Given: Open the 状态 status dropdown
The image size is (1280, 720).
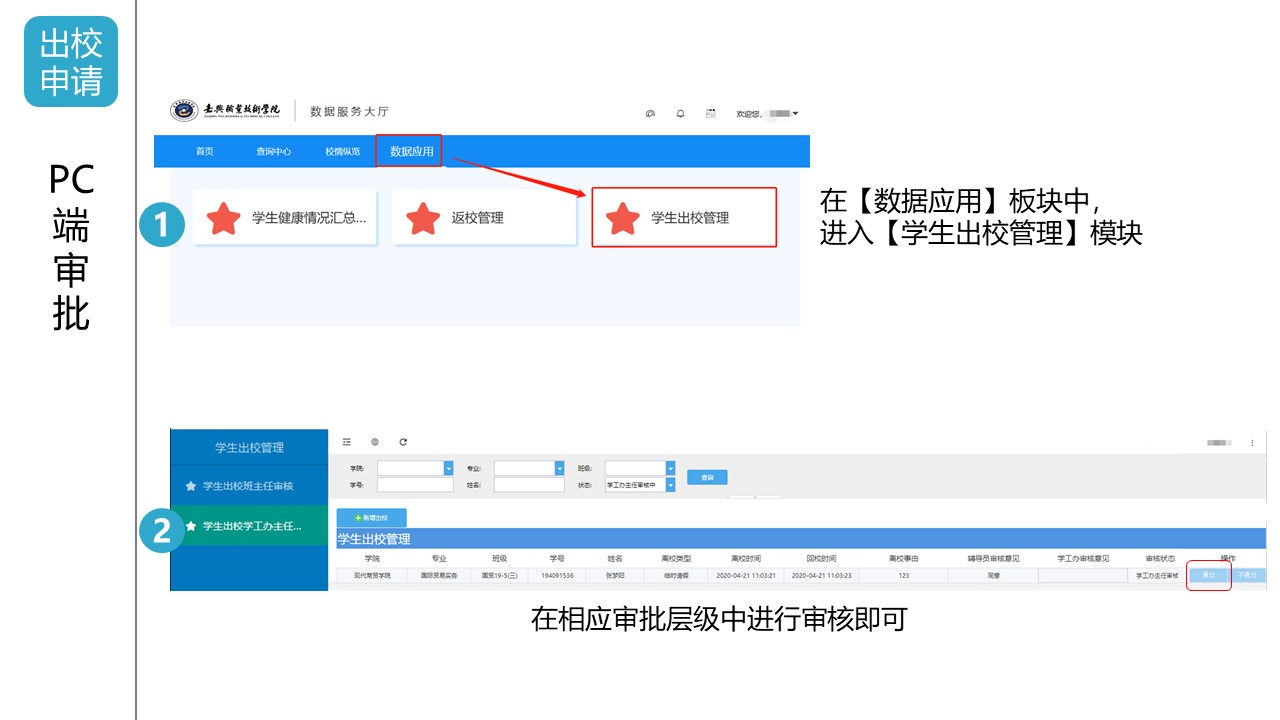Looking at the screenshot, I should click(672, 484).
